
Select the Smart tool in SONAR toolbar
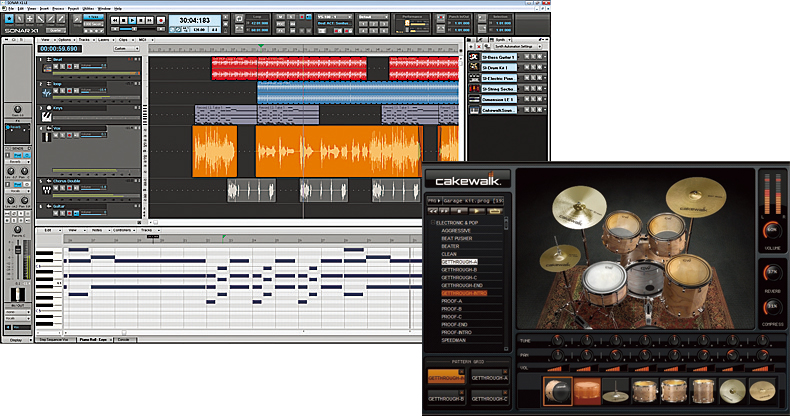9,19
